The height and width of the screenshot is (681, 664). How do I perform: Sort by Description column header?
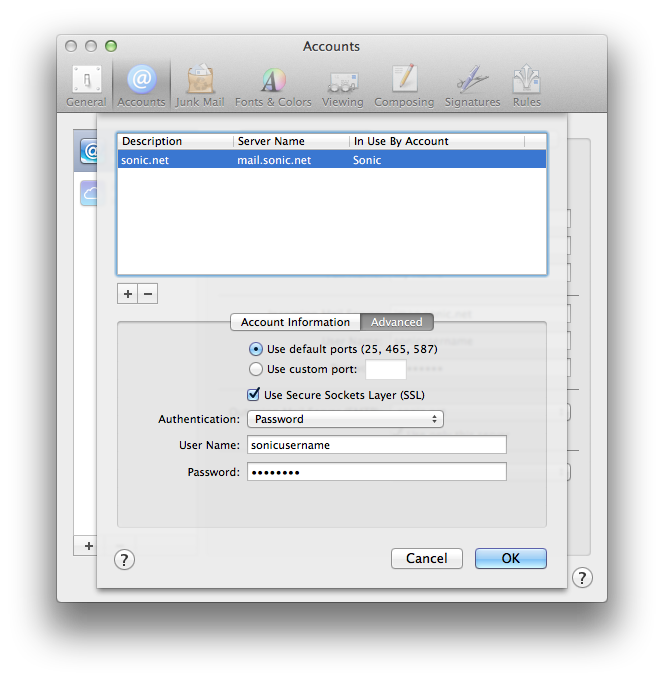pyautogui.click(x=175, y=141)
